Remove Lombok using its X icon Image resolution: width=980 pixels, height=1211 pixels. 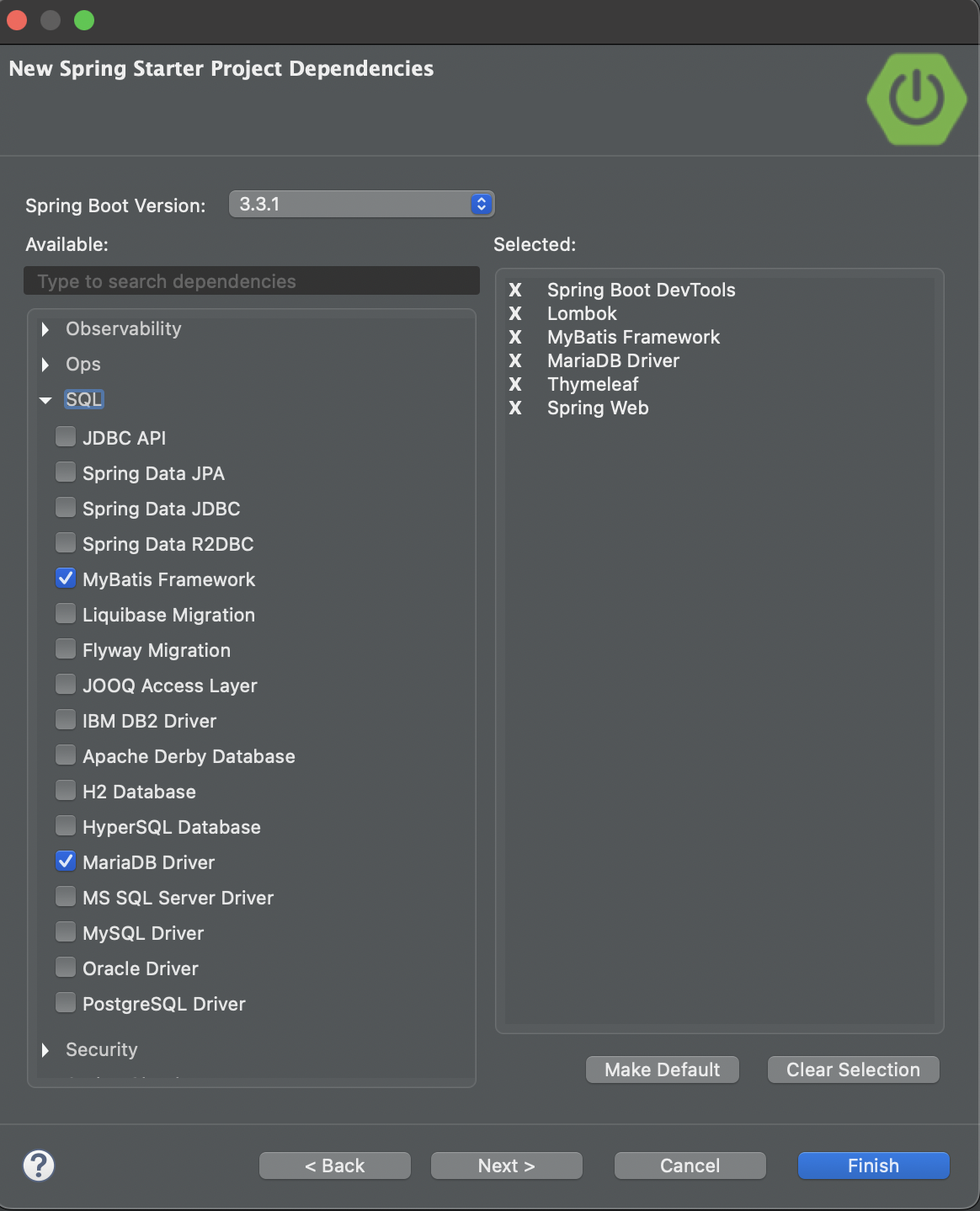[515, 314]
